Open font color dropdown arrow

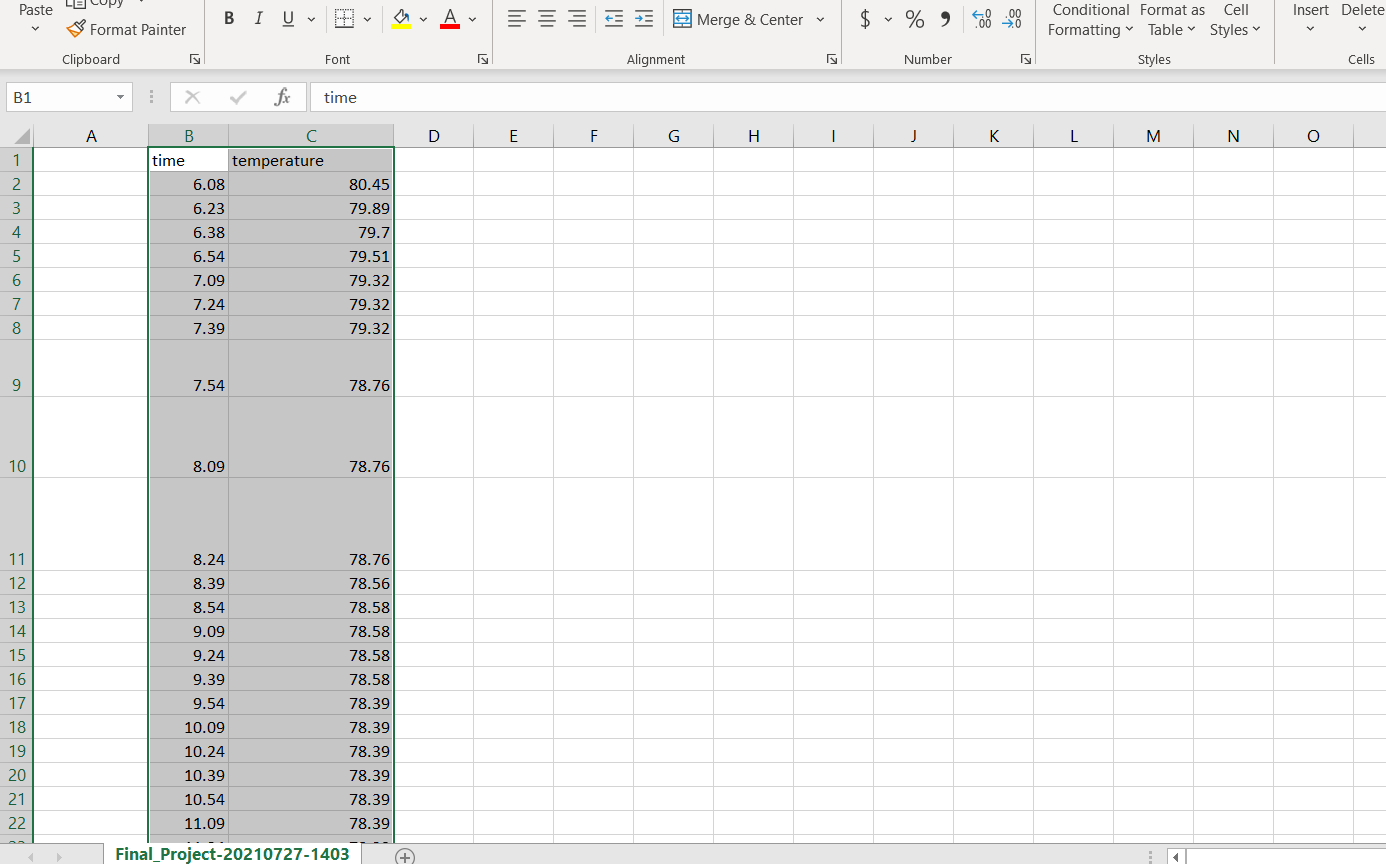tap(472, 19)
